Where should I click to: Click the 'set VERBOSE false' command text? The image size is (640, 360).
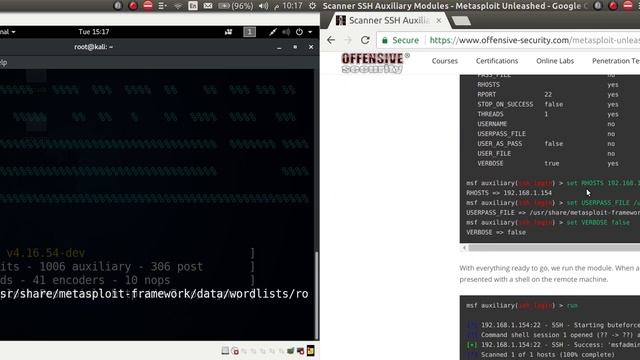coord(598,222)
